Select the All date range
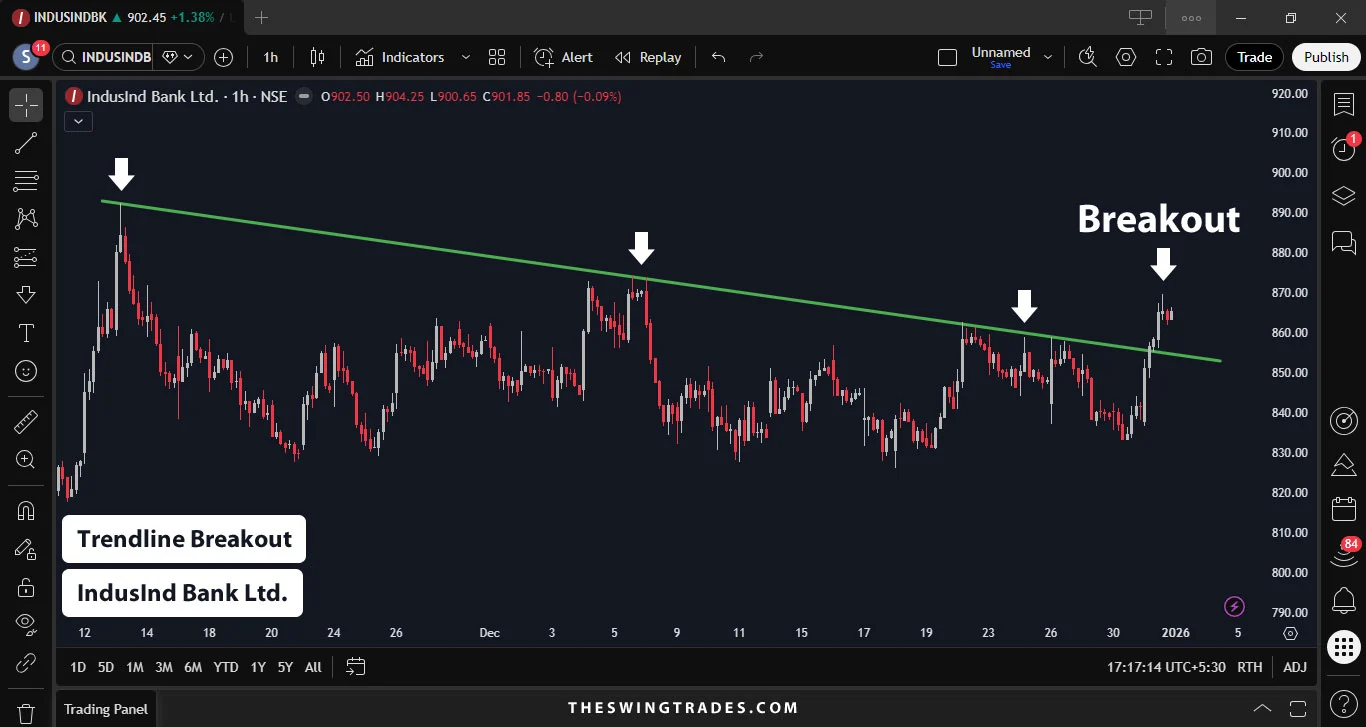Screen dimensions: 1366x727 click(313, 667)
